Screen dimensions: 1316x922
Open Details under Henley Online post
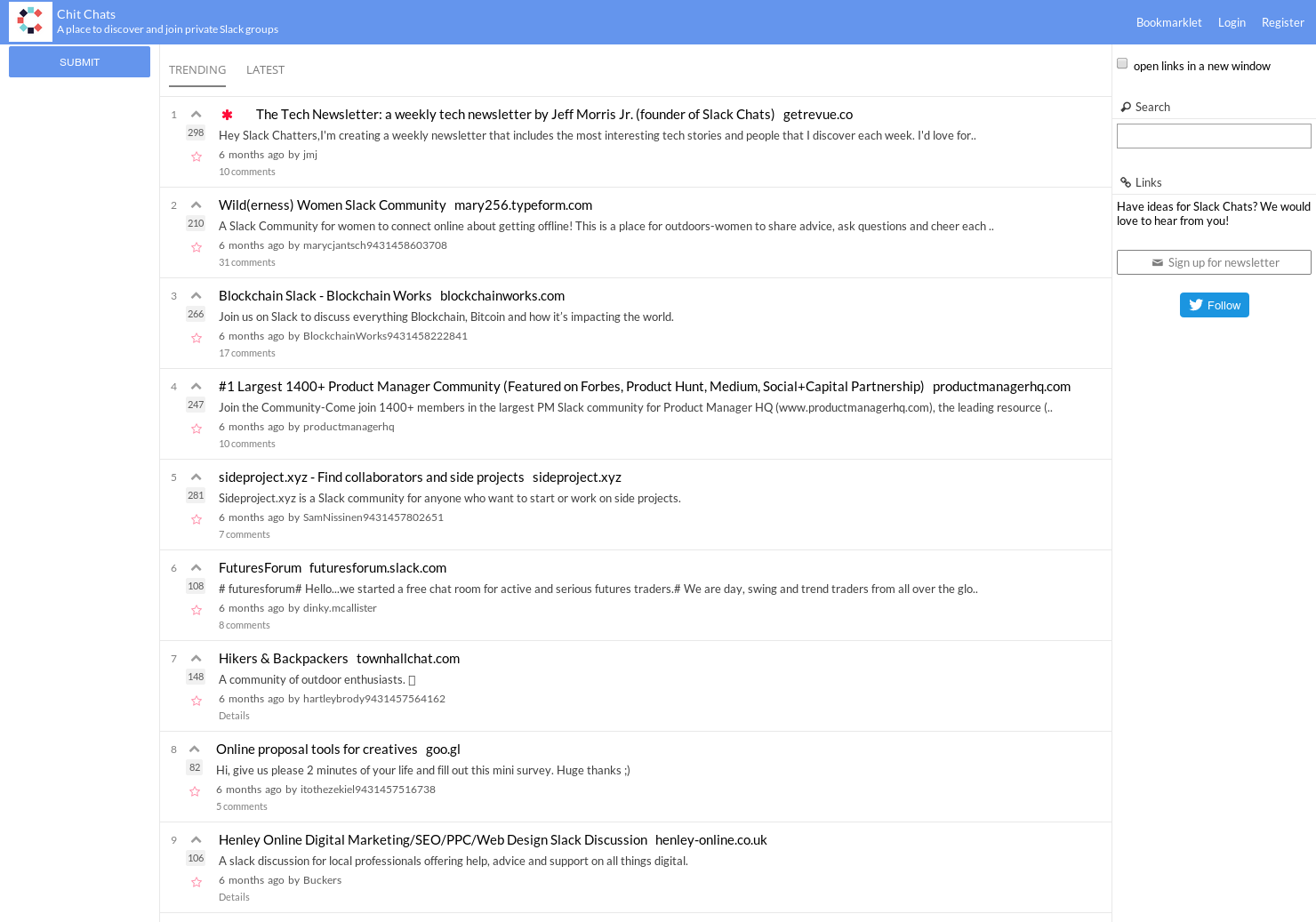pos(234,897)
